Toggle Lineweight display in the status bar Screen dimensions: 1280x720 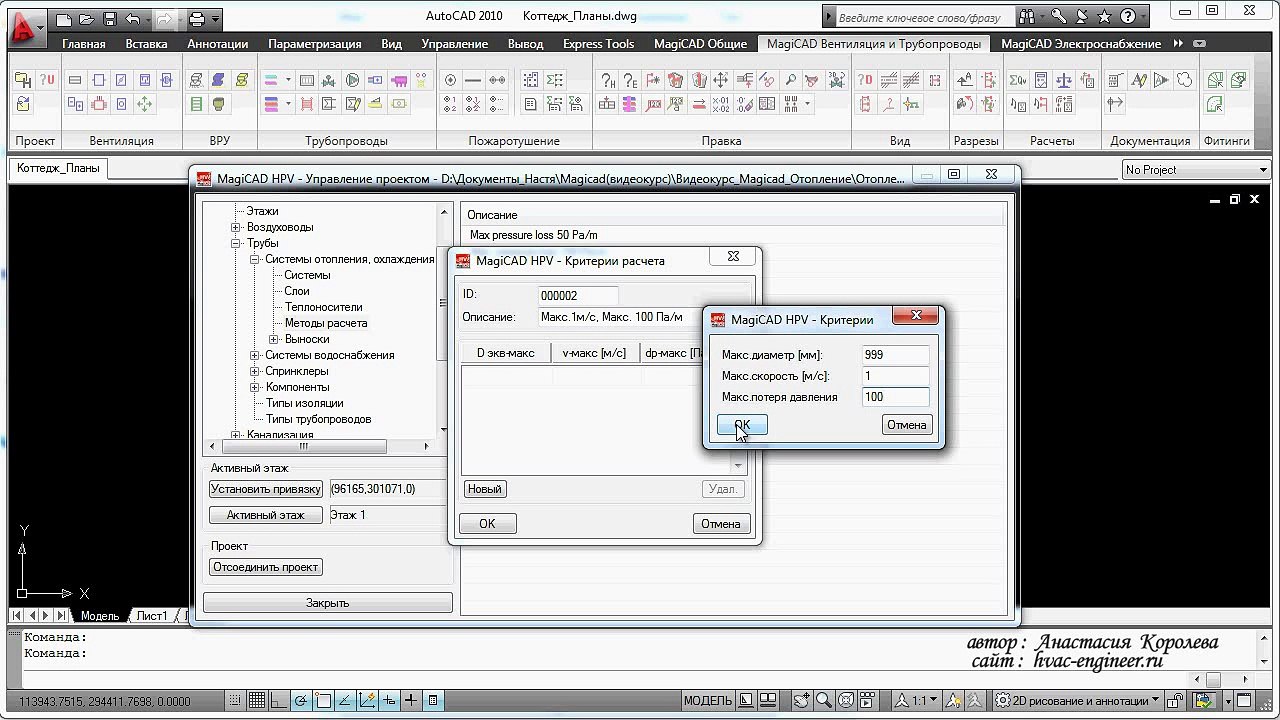[x=411, y=701]
